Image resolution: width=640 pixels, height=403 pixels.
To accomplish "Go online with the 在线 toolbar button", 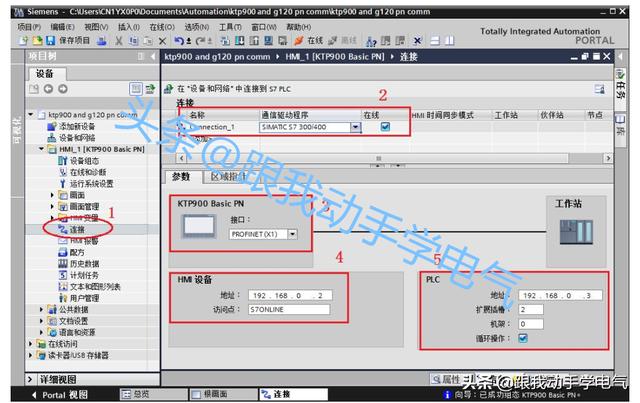I will 308,40.
